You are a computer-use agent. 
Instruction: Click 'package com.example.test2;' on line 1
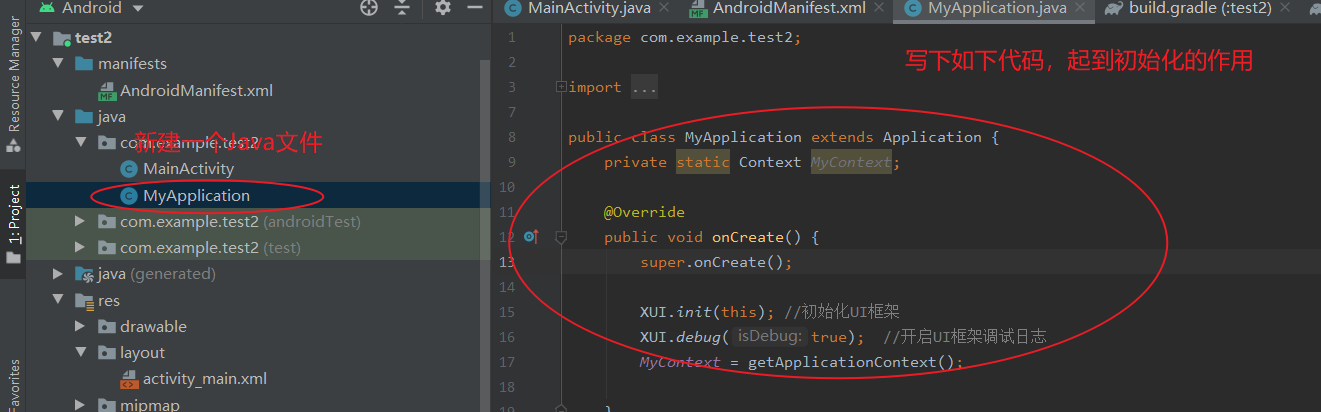pos(685,37)
